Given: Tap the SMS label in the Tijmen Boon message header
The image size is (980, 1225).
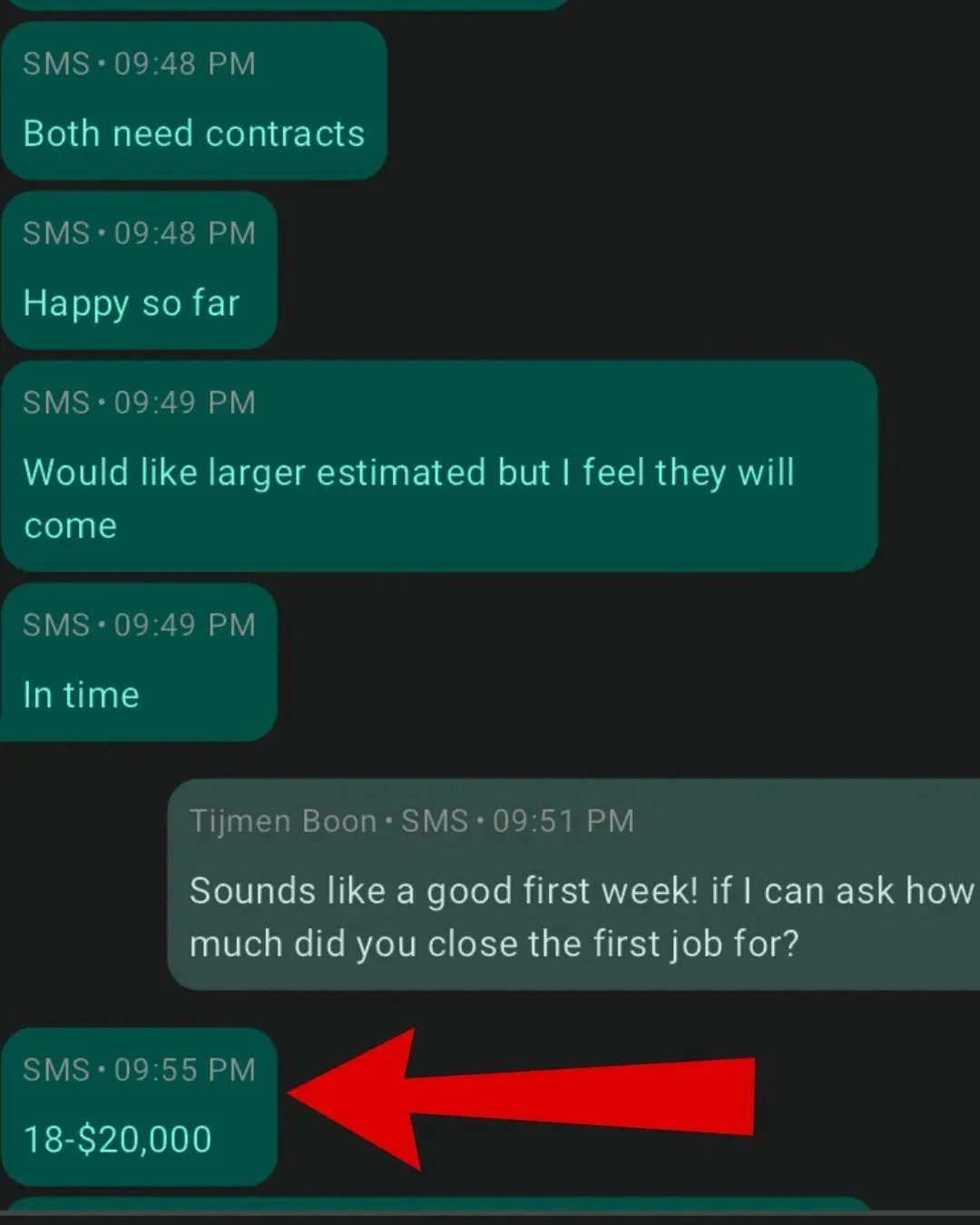Looking at the screenshot, I should [435, 821].
